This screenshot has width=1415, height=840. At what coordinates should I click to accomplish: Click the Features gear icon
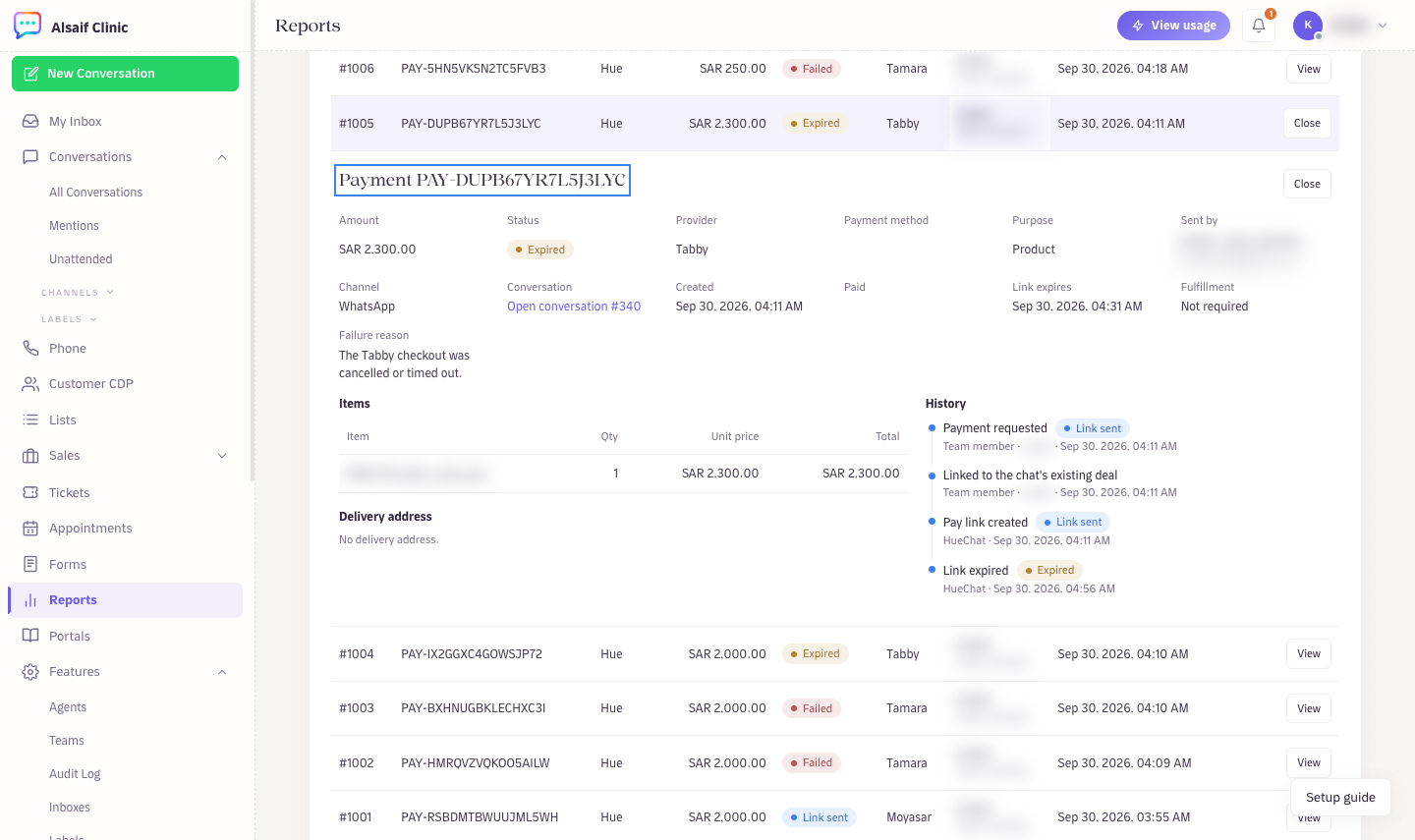click(x=30, y=671)
